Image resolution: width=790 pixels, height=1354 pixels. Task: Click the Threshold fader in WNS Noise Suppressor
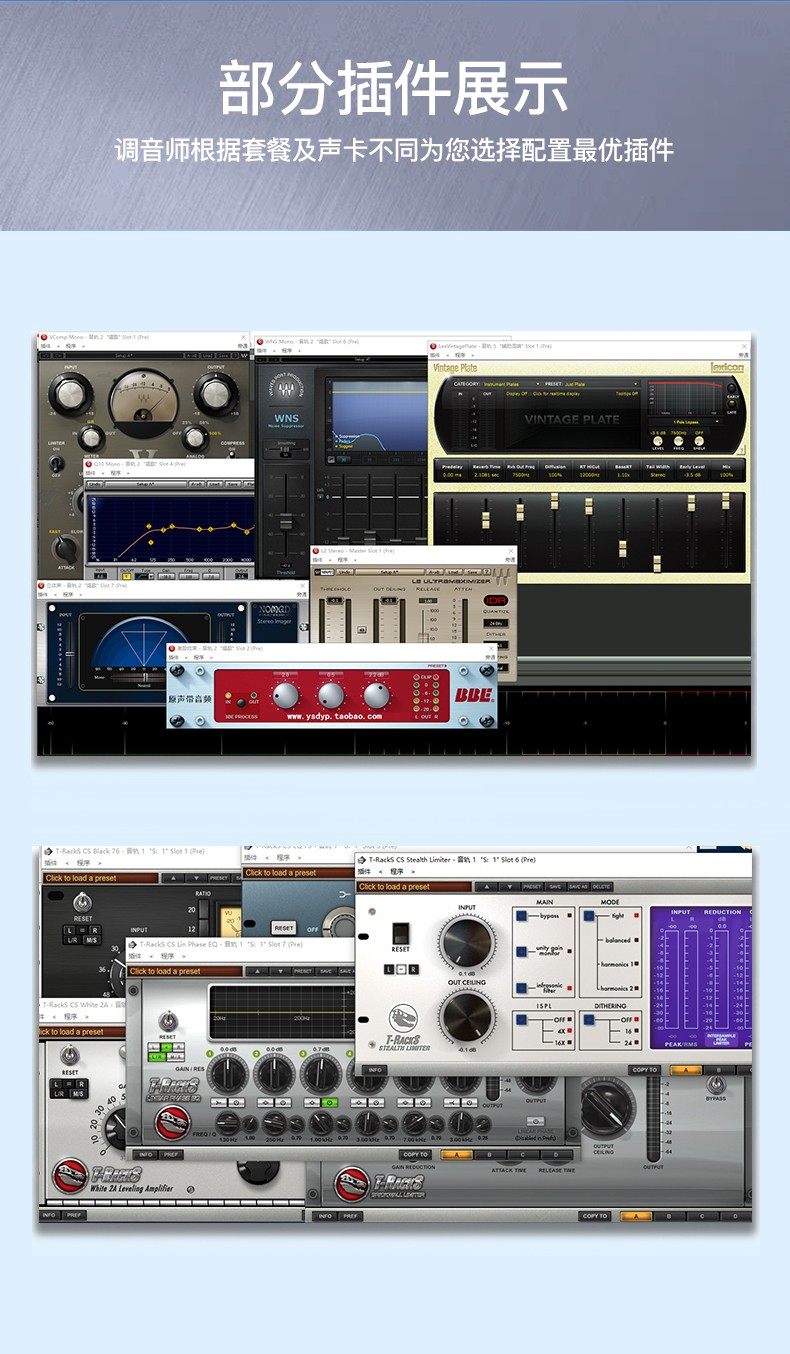pyautogui.click(x=286, y=523)
